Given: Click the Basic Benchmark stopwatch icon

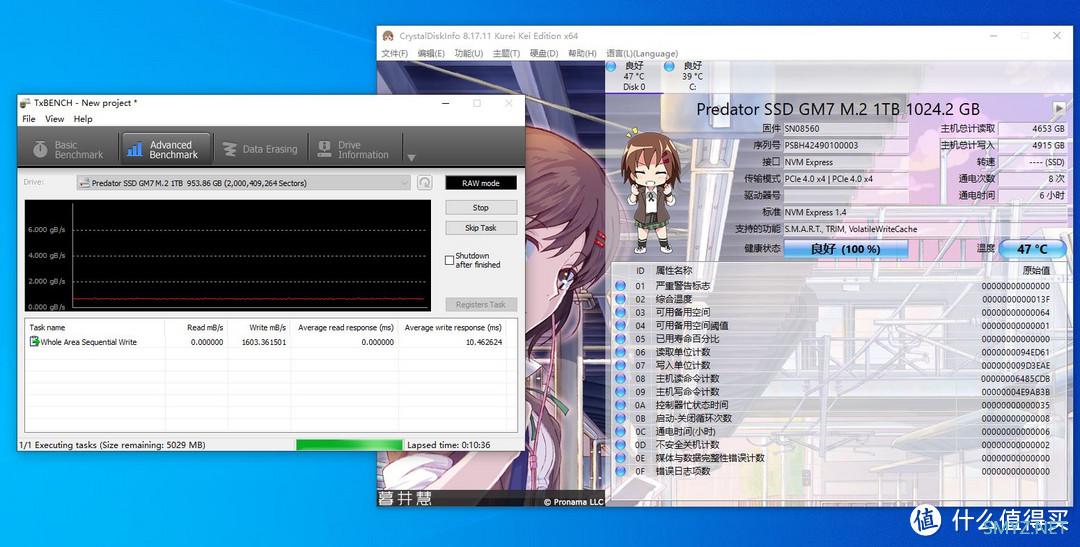Looking at the screenshot, I should (41, 149).
